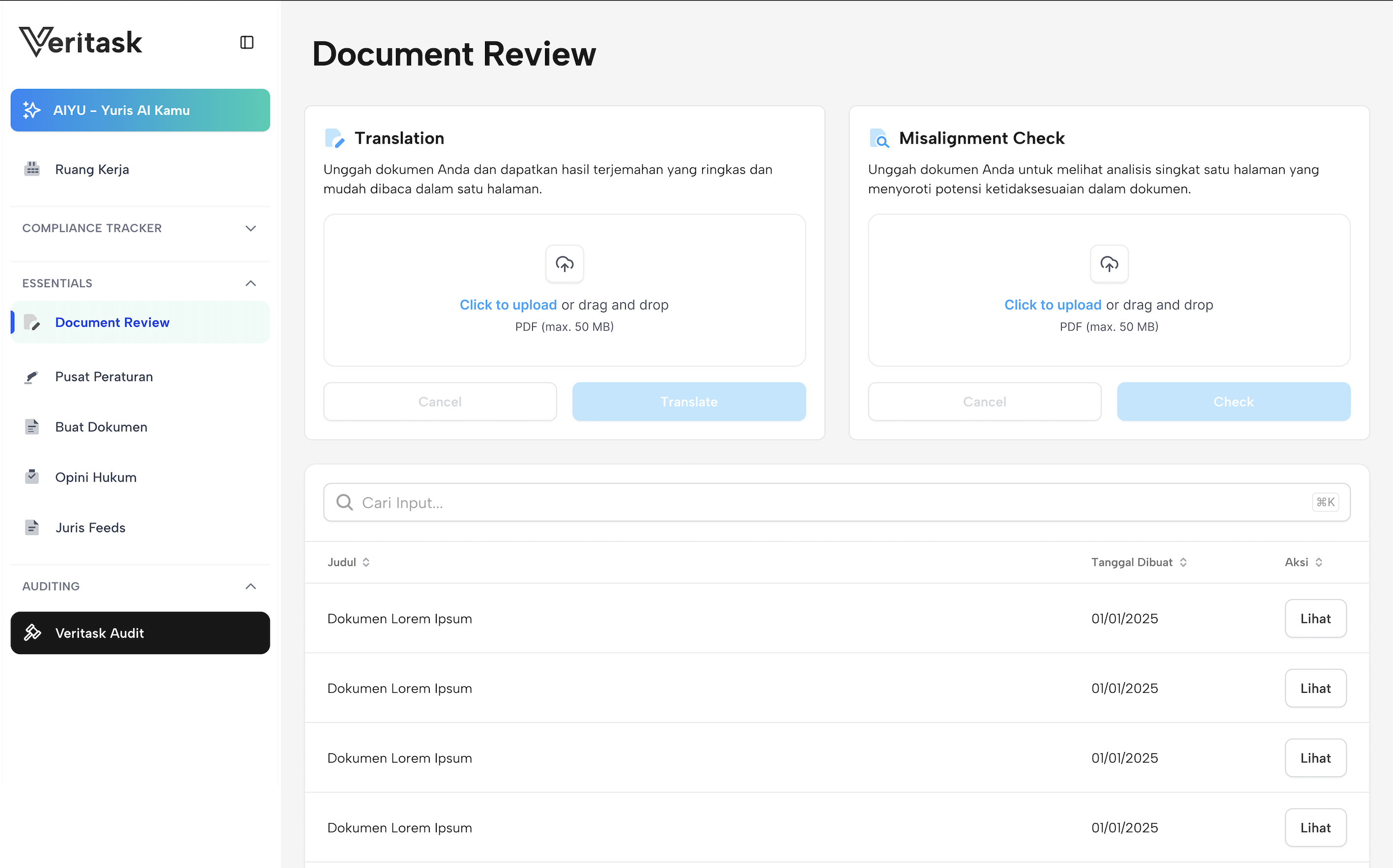This screenshot has height=868, width=1393.
Task: Click to upload a Translation PDF
Action: [x=508, y=304]
